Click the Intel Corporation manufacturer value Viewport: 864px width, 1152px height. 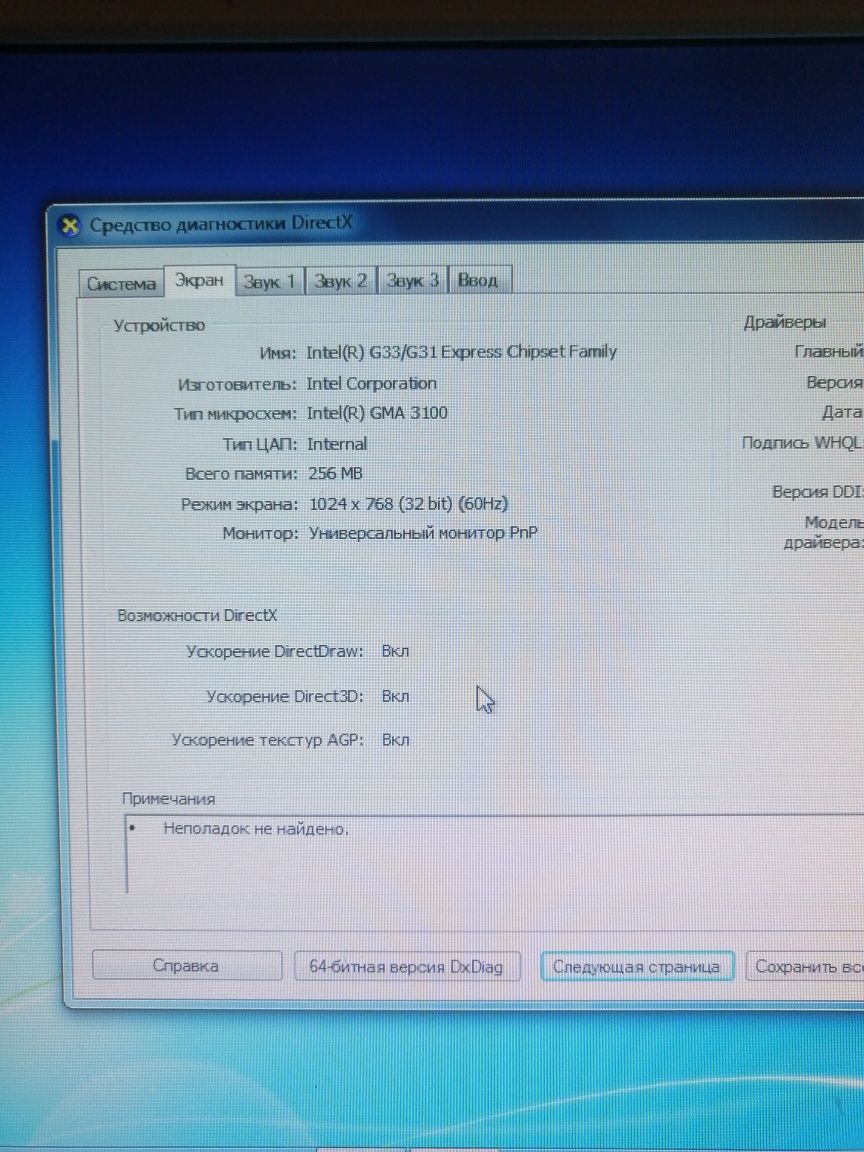pos(371,384)
